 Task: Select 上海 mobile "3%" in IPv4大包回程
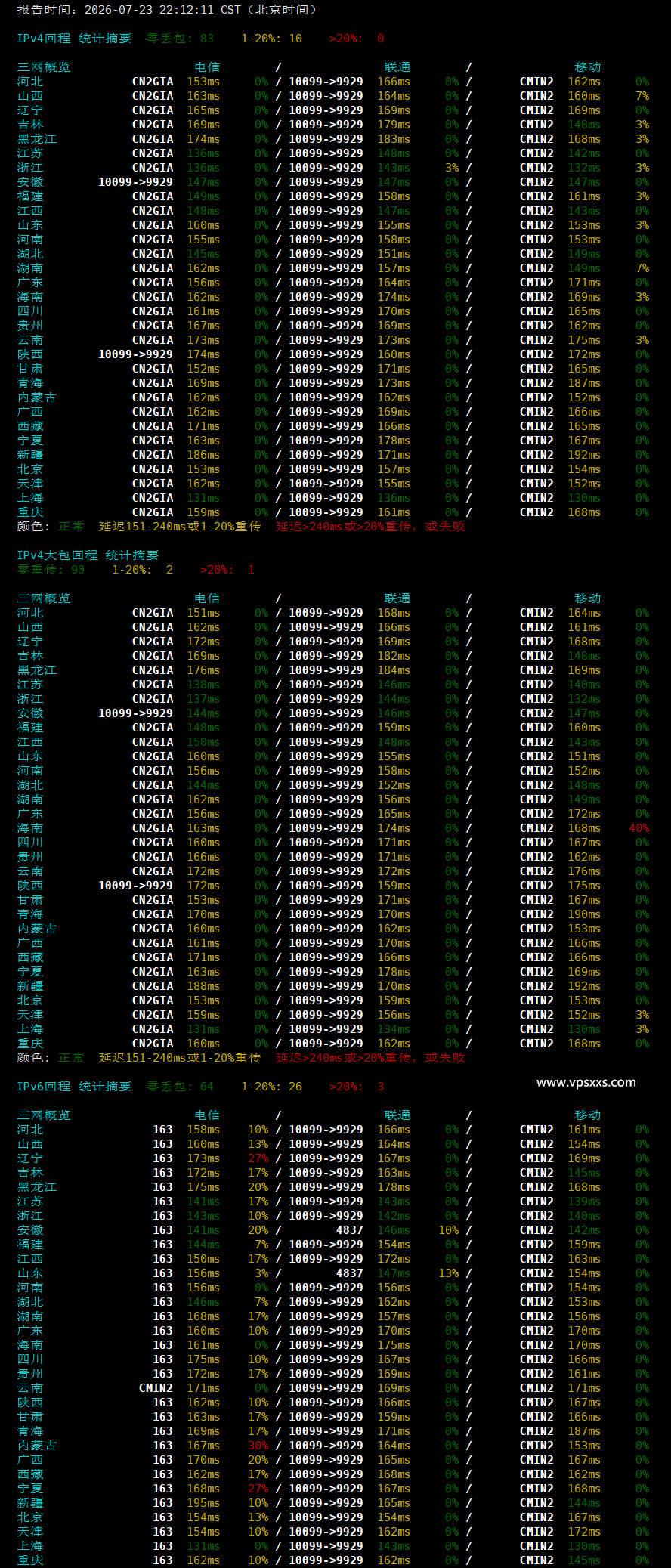coord(642,1029)
